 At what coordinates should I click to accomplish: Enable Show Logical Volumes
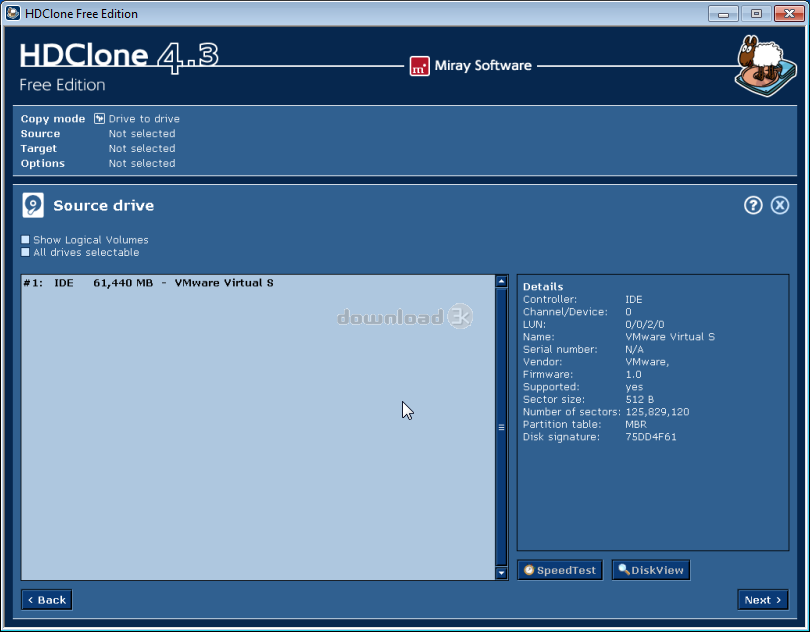click(24, 240)
